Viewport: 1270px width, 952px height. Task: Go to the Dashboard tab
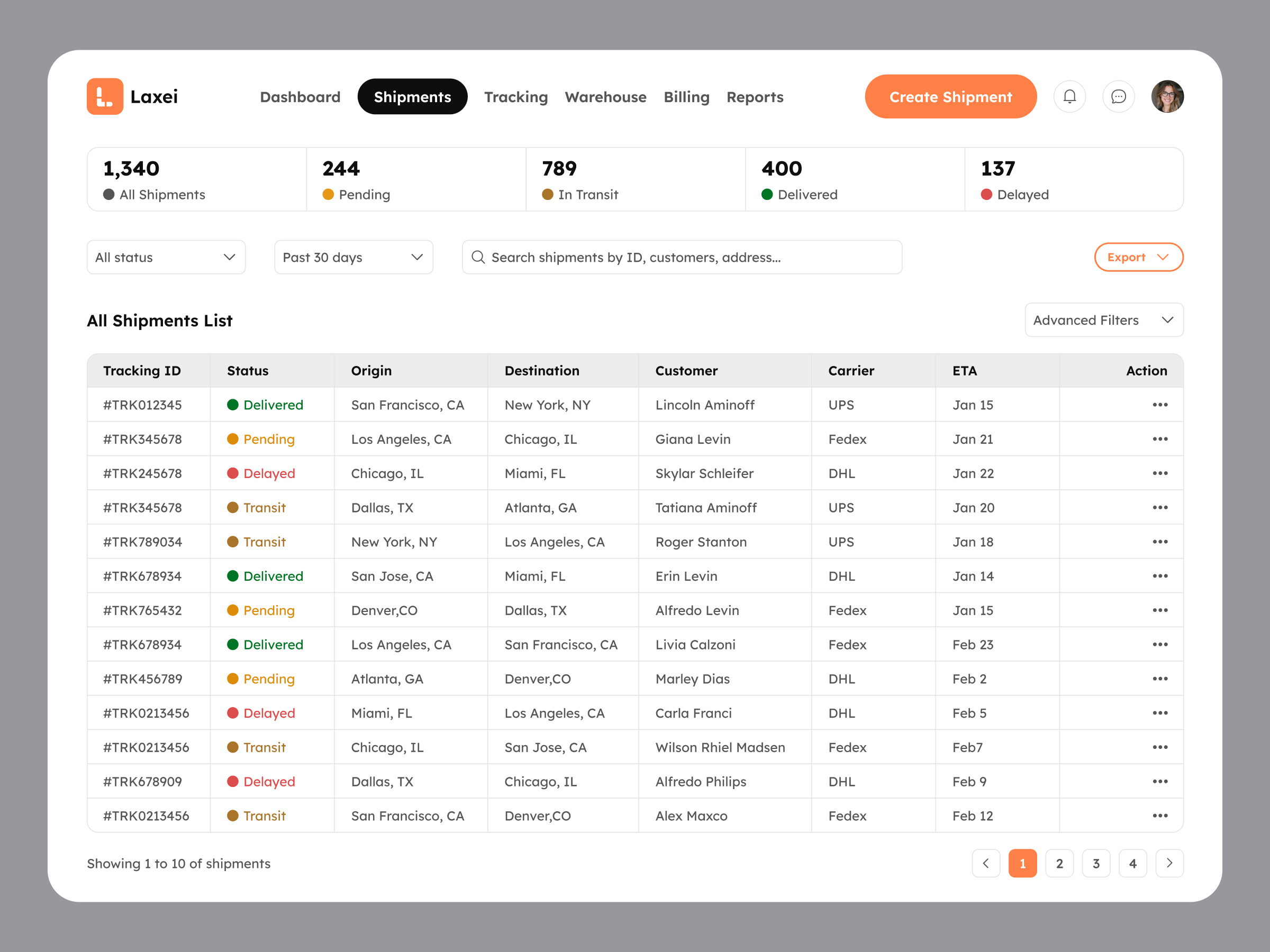(300, 97)
